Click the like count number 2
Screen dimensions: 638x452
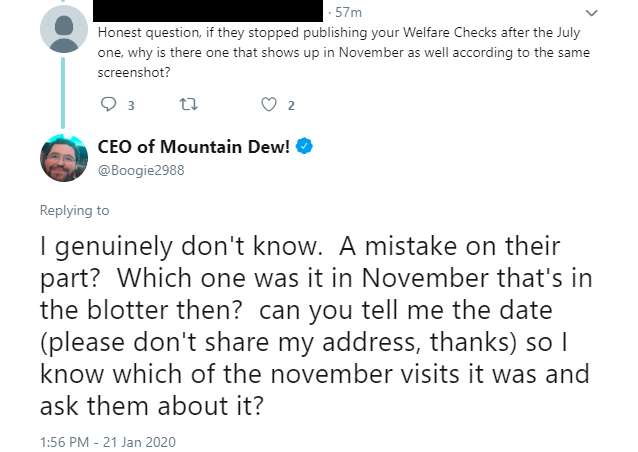[291, 106]
